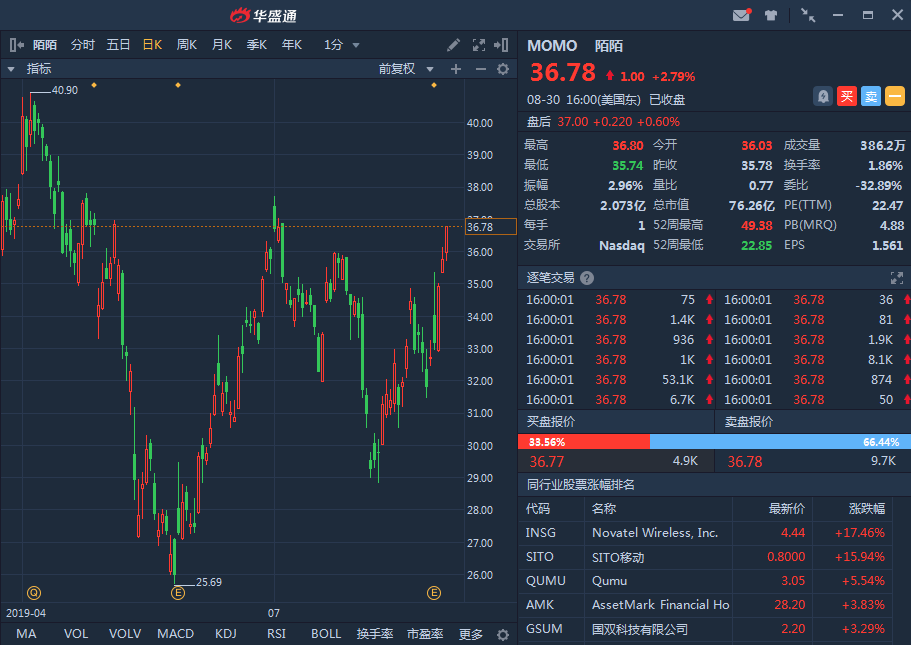Open the mail messages icon
This screenshot has width=911, height=645.
tap(741, 15)
